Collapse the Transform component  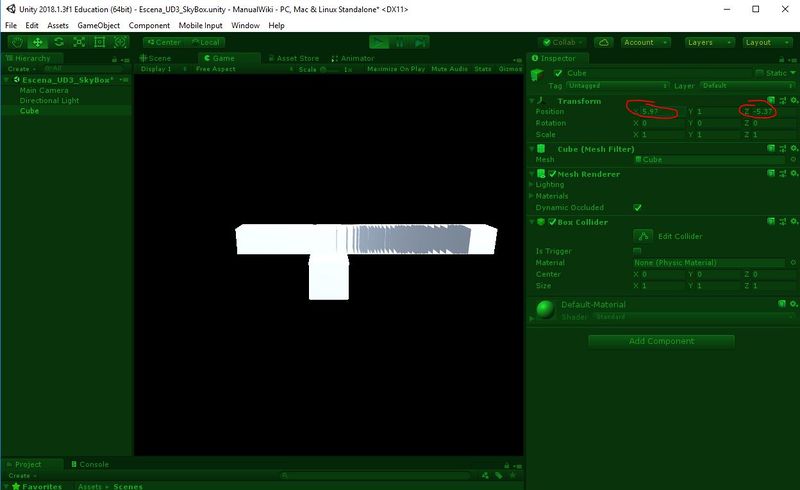point(532,101)
